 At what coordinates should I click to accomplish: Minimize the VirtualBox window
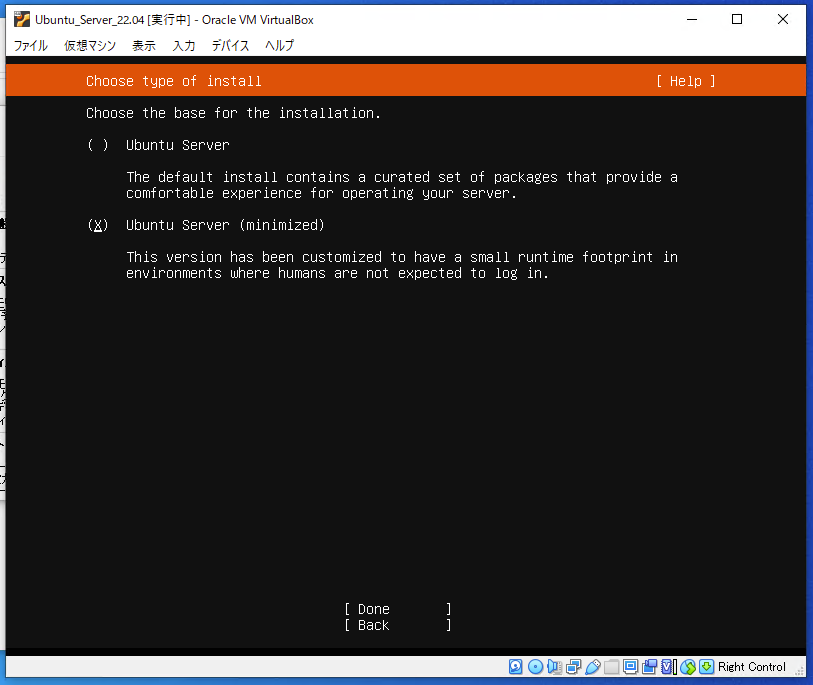[x=692, y=19]
